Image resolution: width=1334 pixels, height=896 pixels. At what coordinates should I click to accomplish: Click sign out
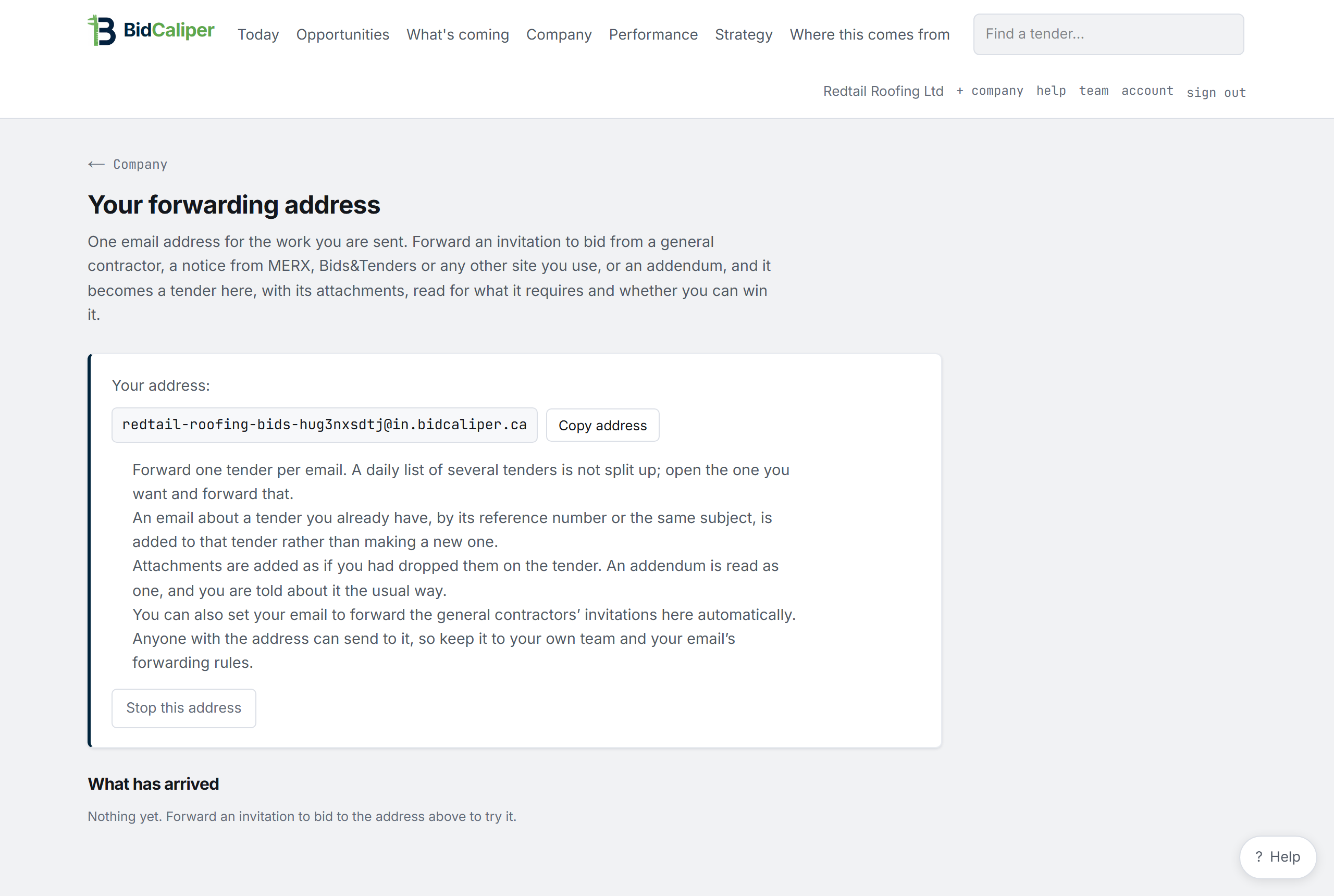(x=1216, y=93)
